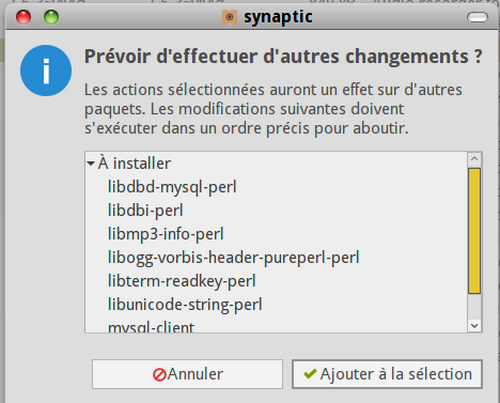
Task: Select libunicode-string-perl in the list
Action: (x=185, y=305)
